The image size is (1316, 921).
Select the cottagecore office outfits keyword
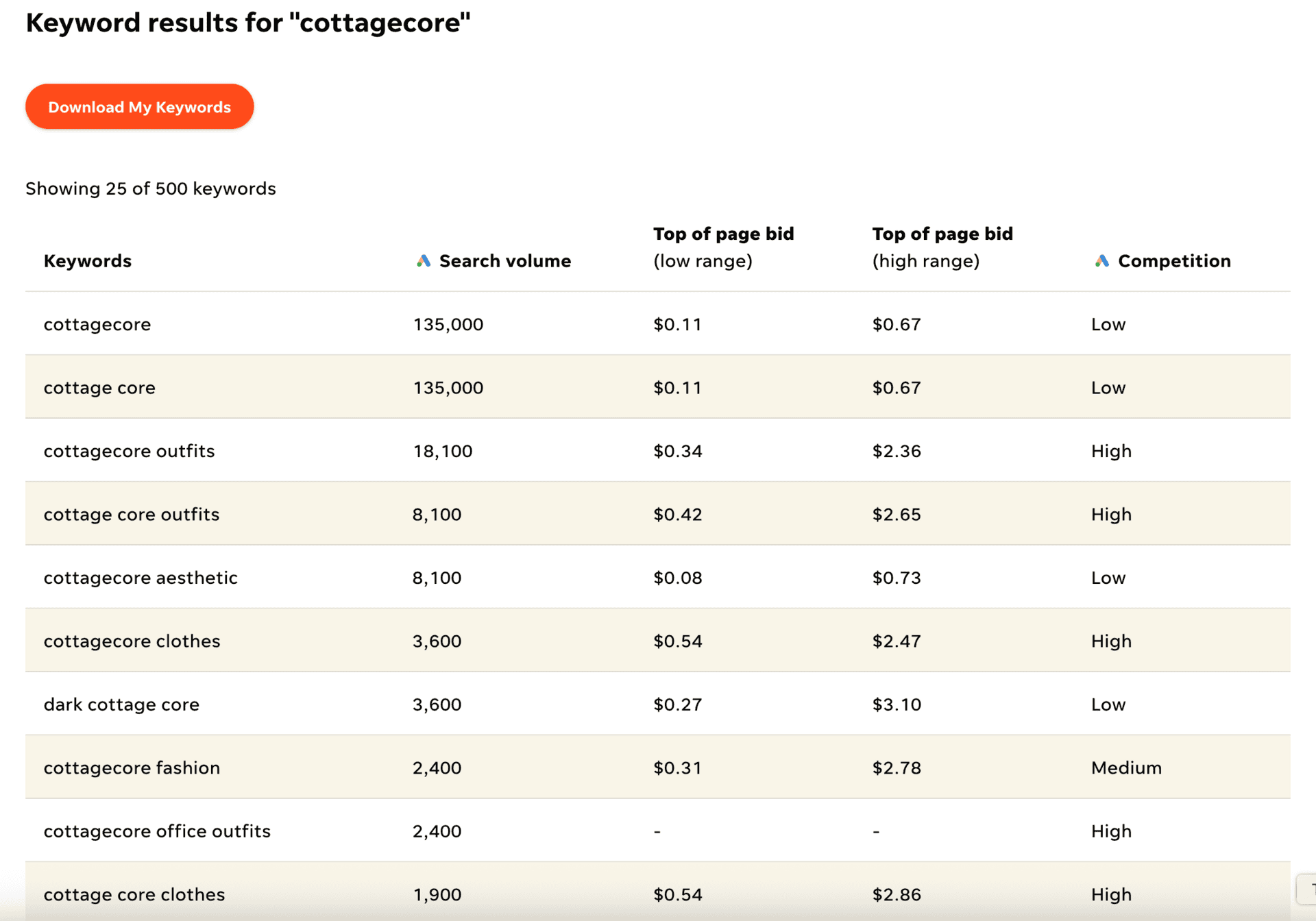157,831
